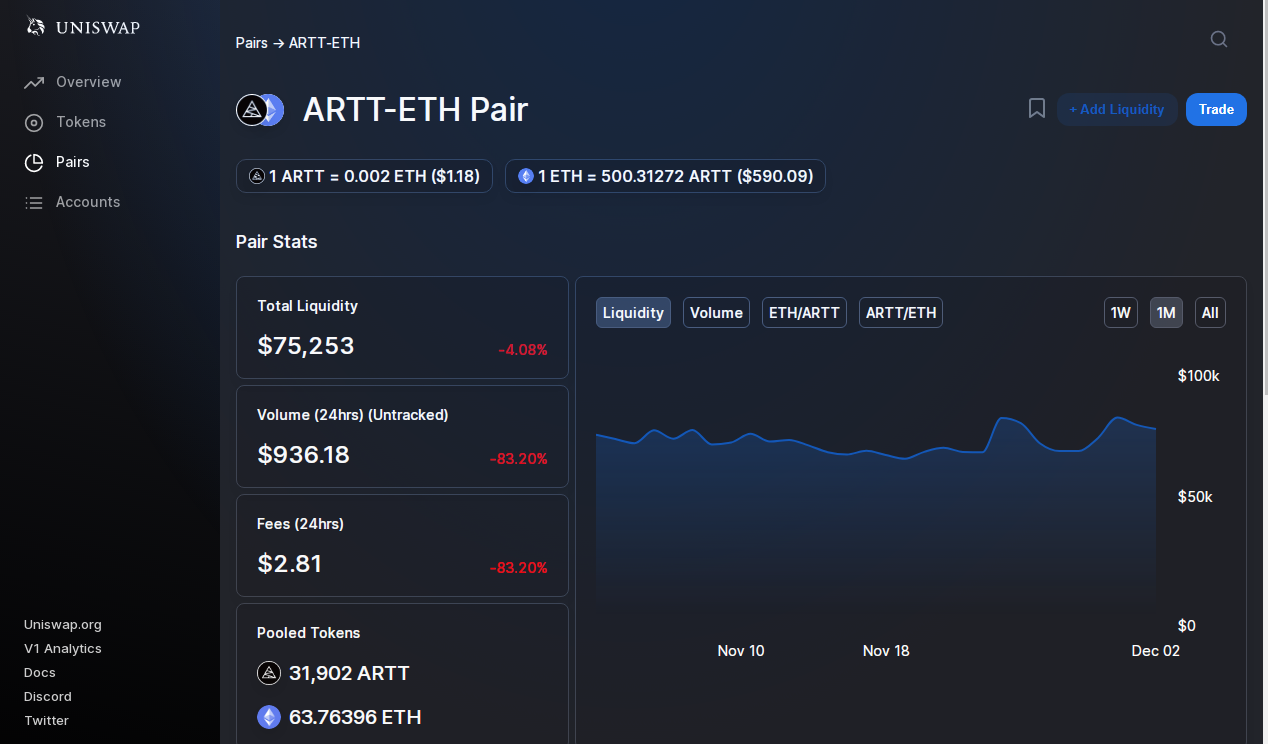Image resolution: width=1268 pixels, height=744 pixels.
Task: Set chart timeframe to 1M
Action: (1166, 313)
